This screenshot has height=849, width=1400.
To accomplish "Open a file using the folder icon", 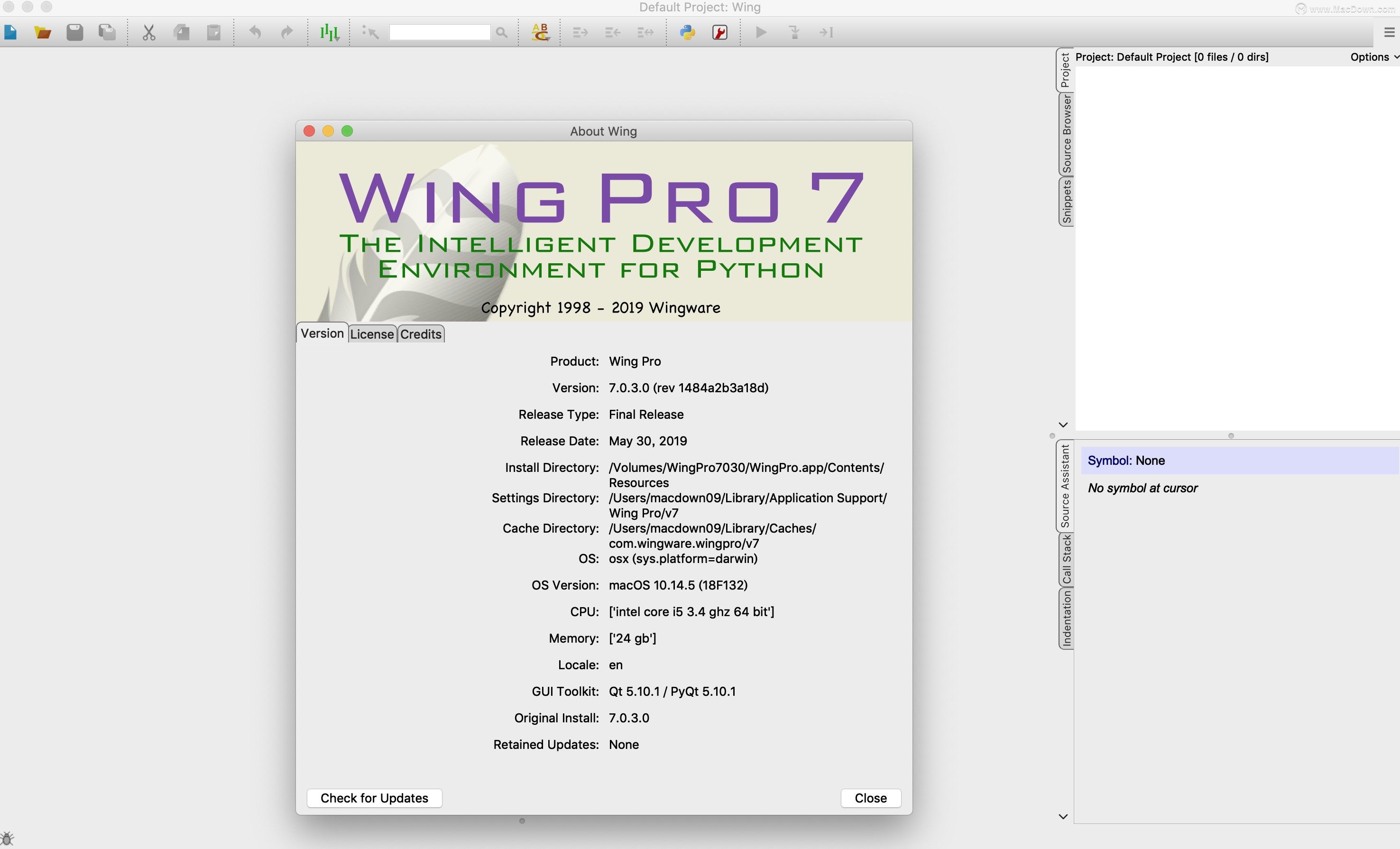I will 43,32.
